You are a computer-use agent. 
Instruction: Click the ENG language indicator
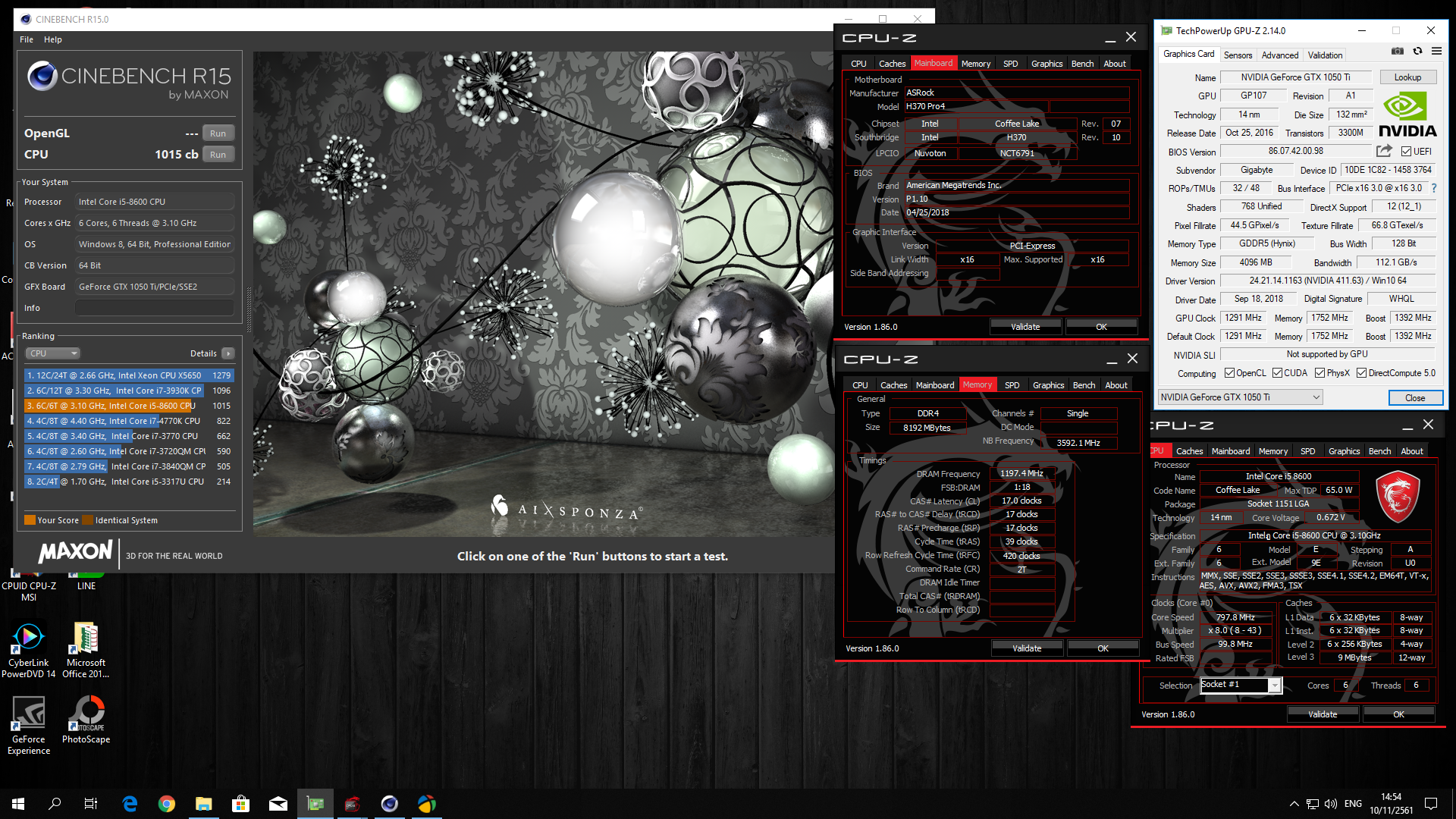point(1353,804)
